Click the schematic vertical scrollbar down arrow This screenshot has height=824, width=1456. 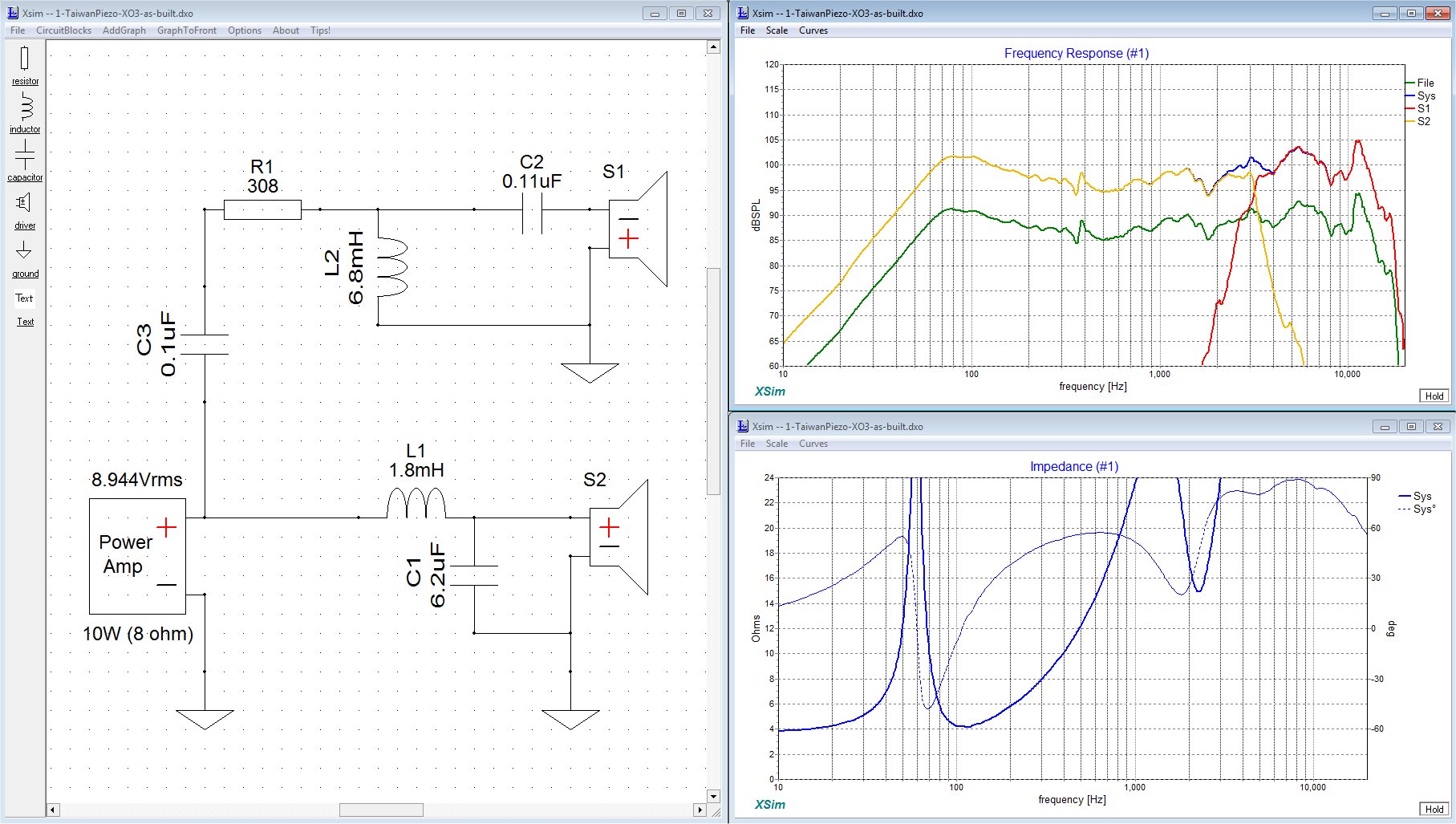pos(713,796)
